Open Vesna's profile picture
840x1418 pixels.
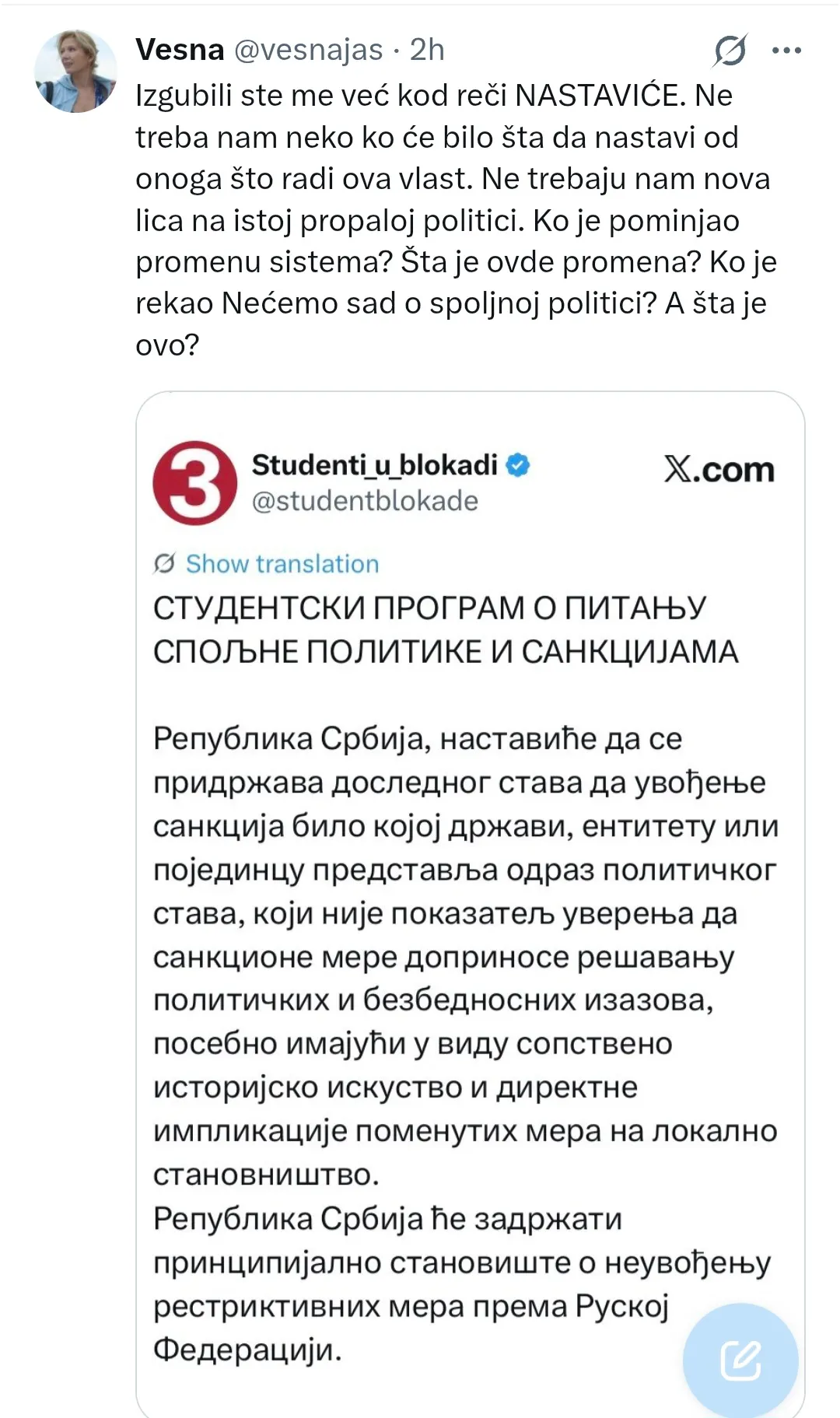coord(75,72)
